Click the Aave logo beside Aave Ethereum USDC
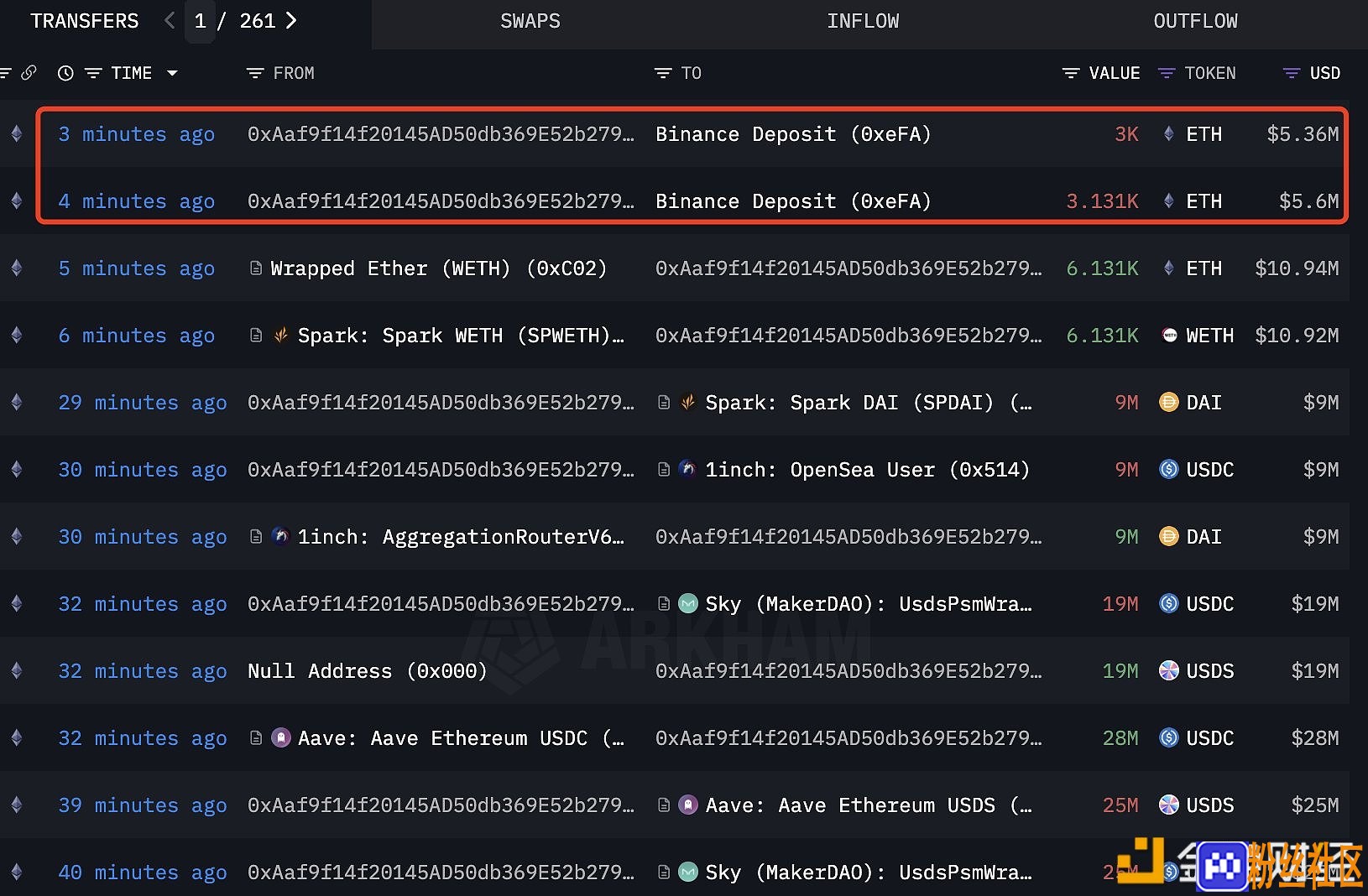1368x896 pixels. [x=282, y=737]
